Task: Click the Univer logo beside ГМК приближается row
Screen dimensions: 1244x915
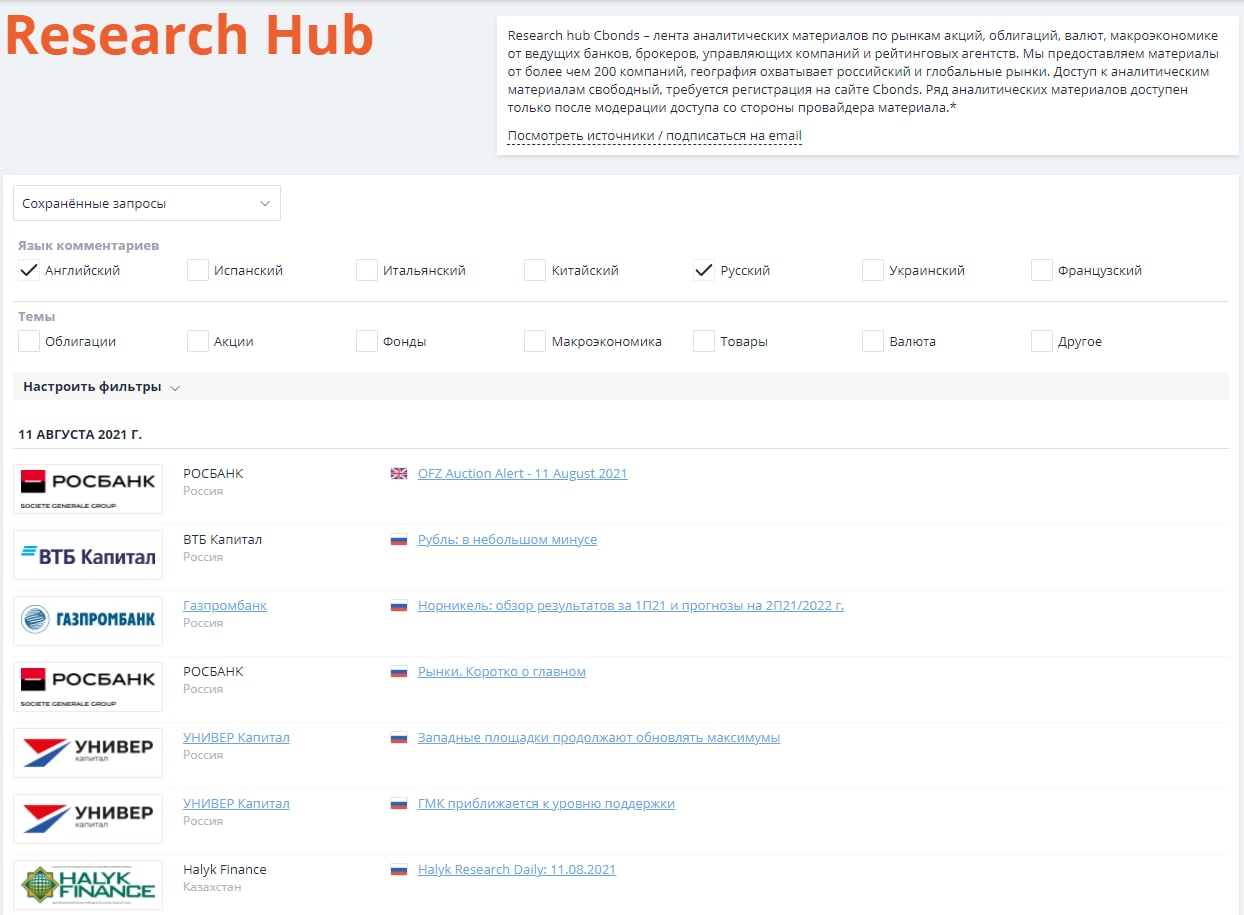Action: (x=88, y=819)
